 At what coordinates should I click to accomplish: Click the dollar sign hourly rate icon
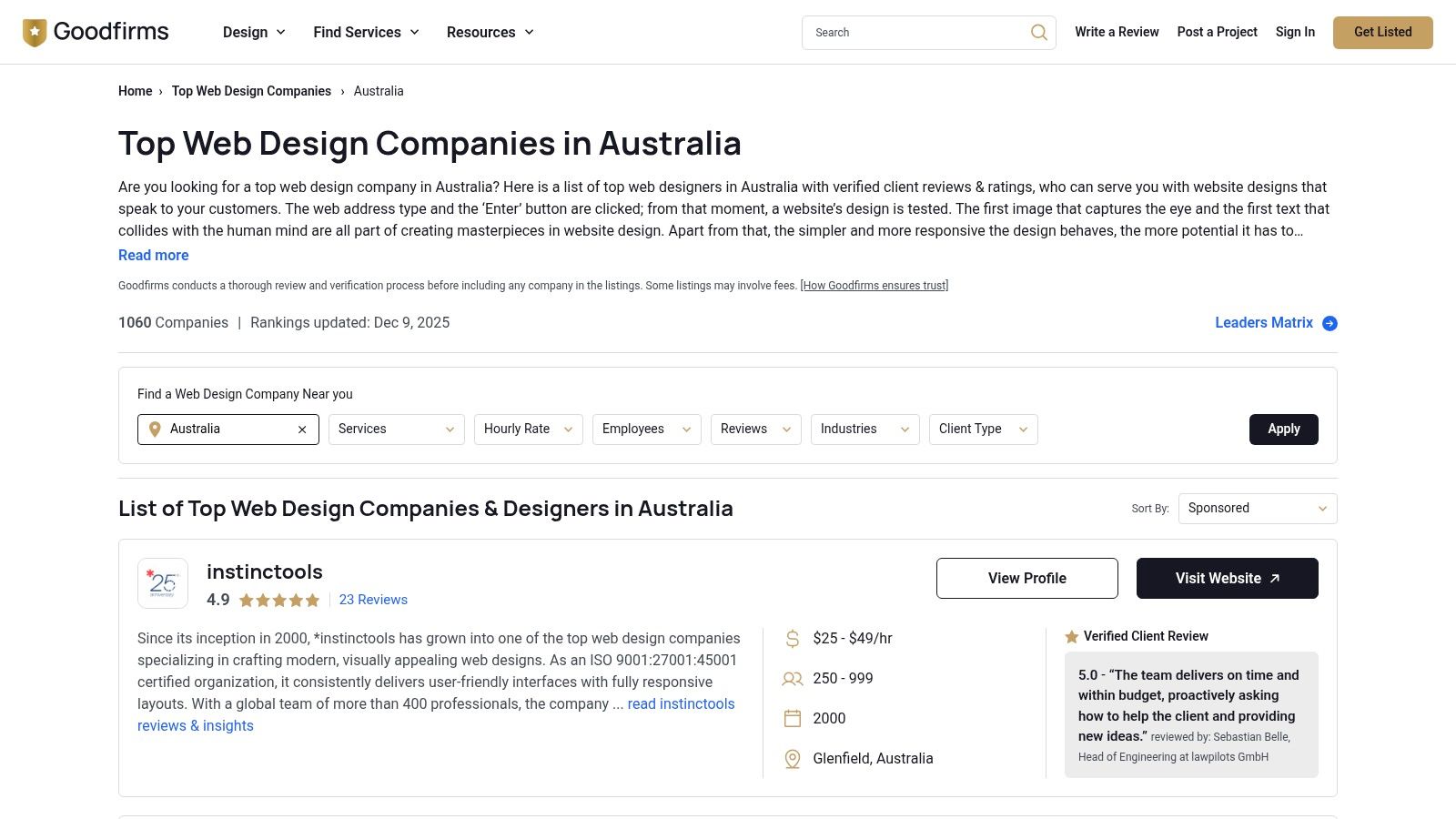(x=793, y=639)
